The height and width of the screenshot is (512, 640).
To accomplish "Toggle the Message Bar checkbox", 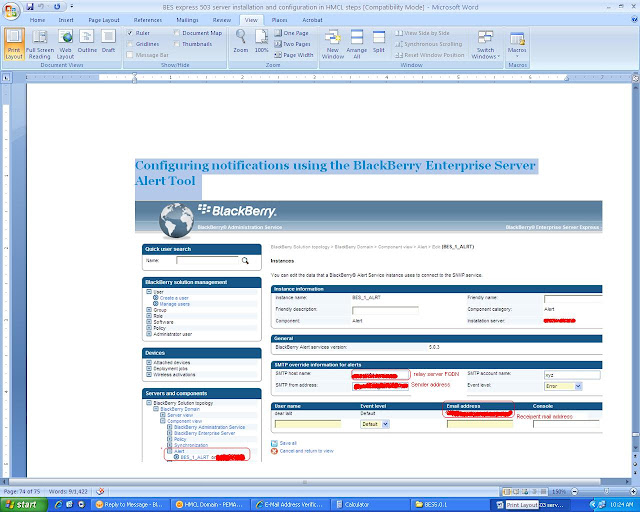I will click(130, 55).
